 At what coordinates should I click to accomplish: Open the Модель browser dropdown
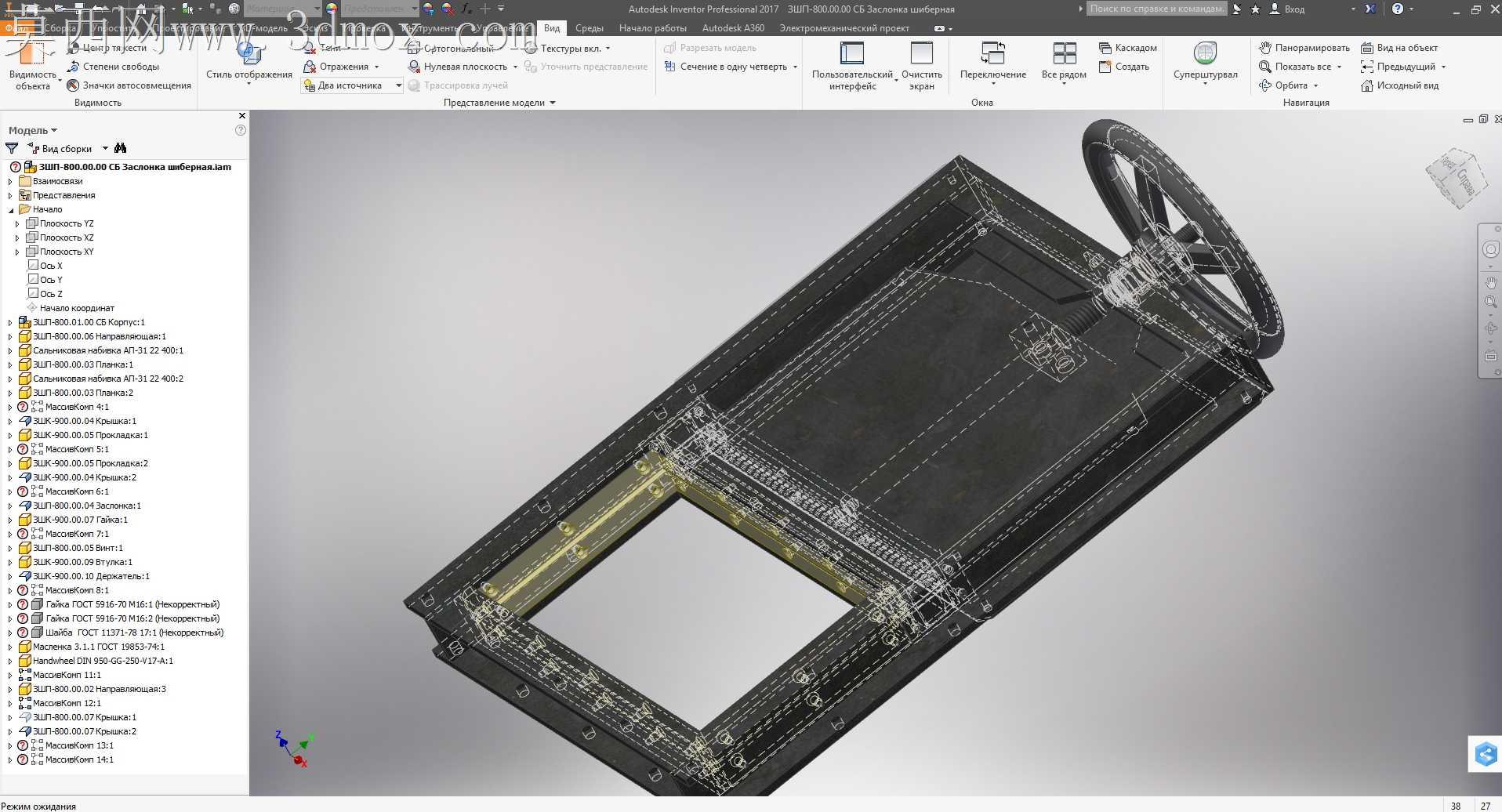pos(33,130)
